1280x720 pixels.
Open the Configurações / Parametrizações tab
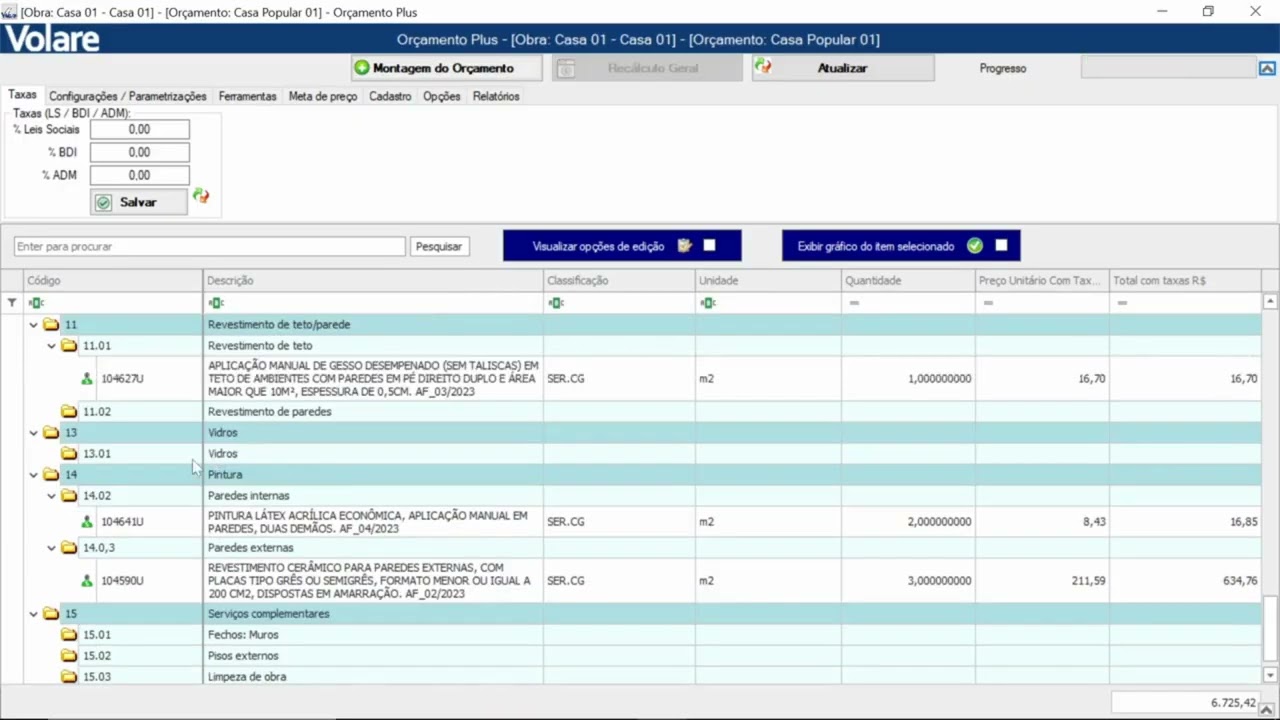[128, 96]
